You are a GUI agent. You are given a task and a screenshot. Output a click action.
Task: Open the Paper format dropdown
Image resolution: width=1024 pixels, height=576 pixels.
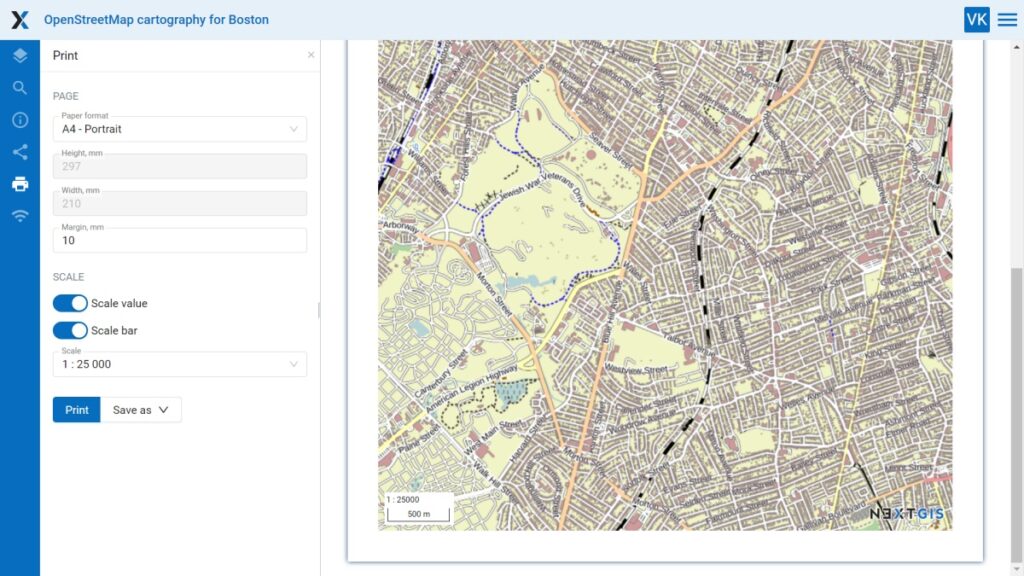(180, 129)
